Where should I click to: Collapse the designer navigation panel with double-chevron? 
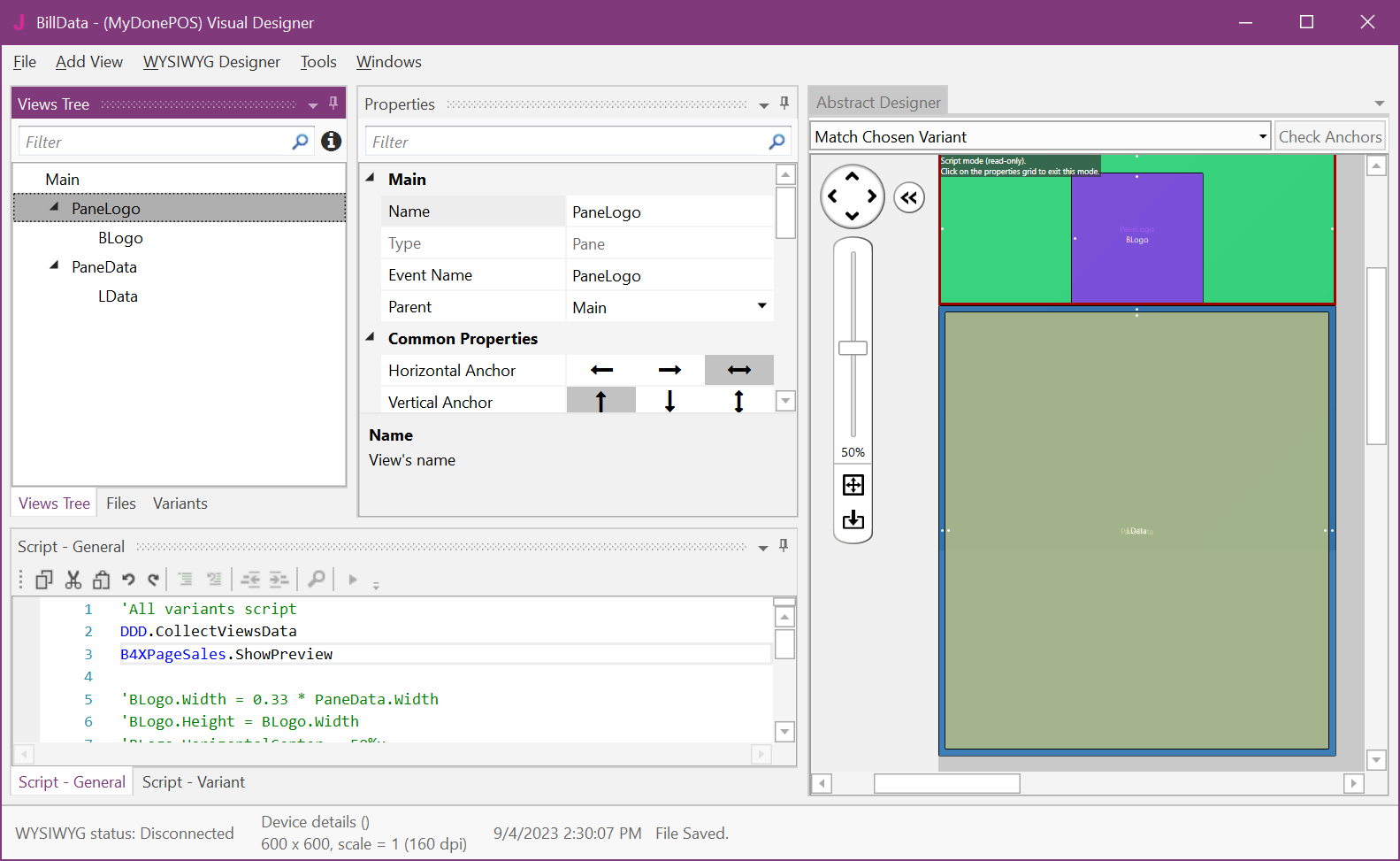908,197
